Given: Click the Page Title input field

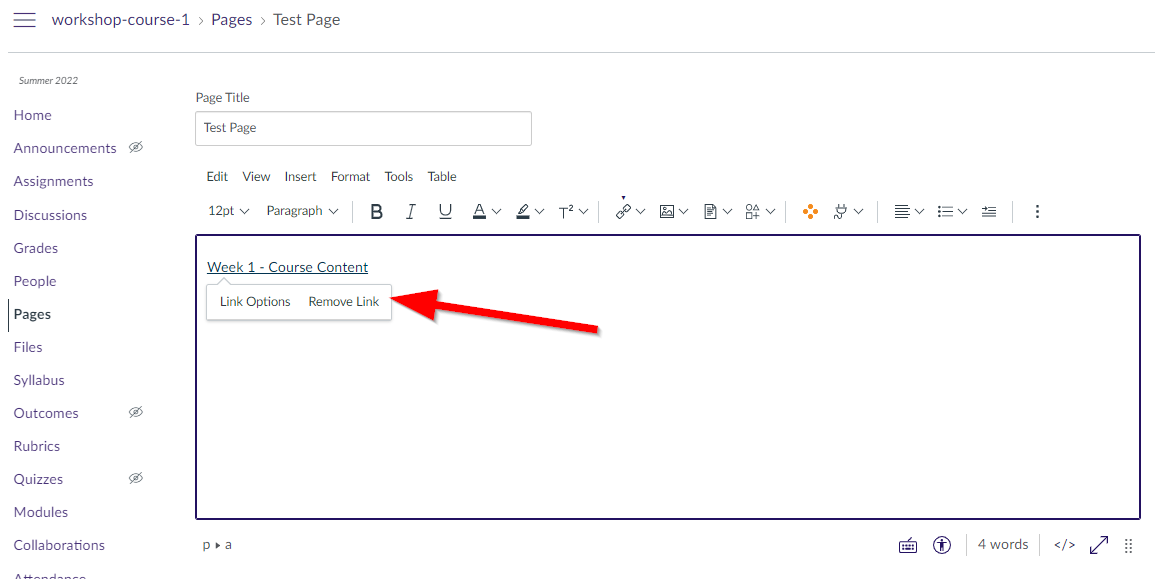Looking at the screenshot, I should click(x=364, y=128).
